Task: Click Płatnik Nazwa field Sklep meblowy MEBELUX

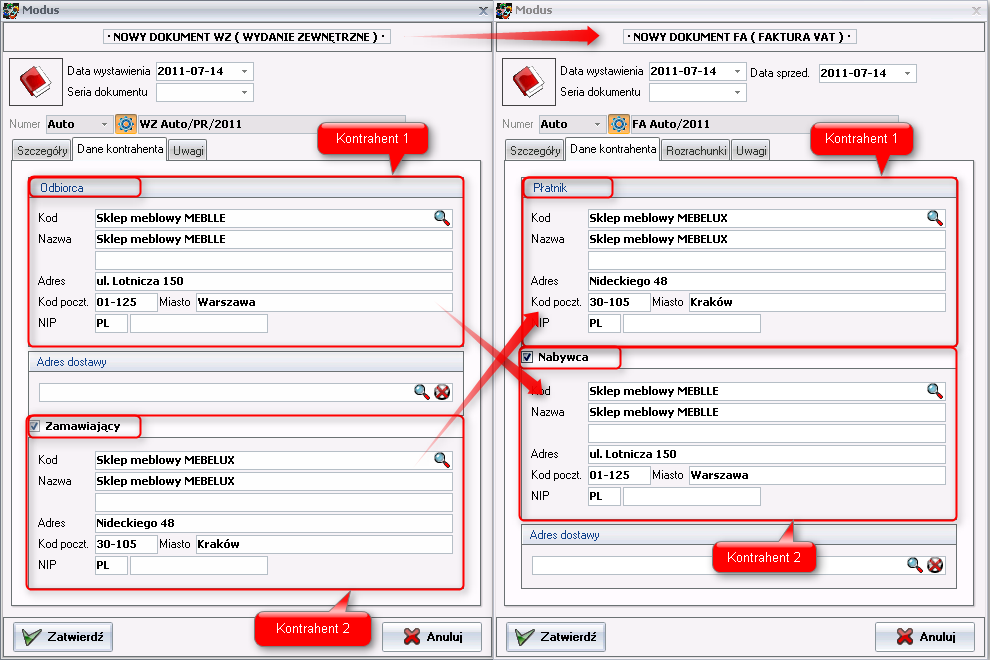Action: [x=766, y=239]
